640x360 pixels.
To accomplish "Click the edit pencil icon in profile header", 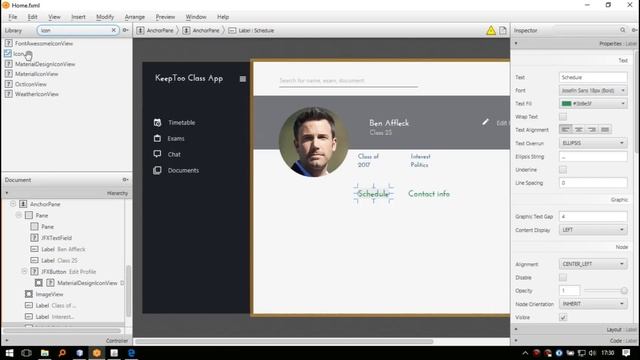I will click(x=485, y=122).
